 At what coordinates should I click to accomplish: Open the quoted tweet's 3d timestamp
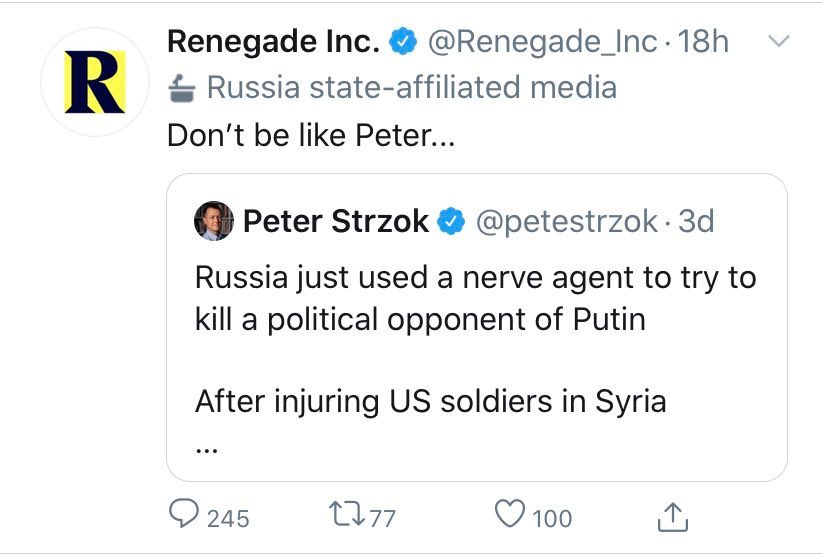tap(696, 221)
